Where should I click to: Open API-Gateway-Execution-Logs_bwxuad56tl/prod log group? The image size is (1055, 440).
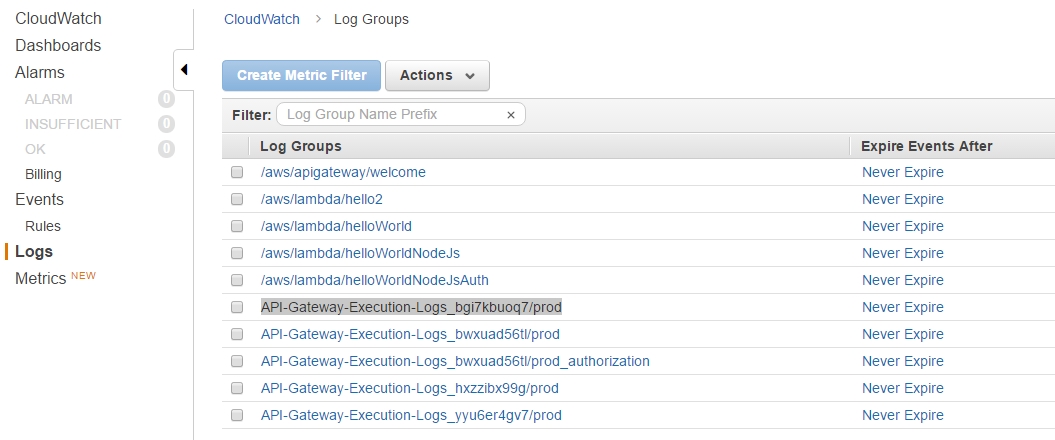tap(410, 334)
